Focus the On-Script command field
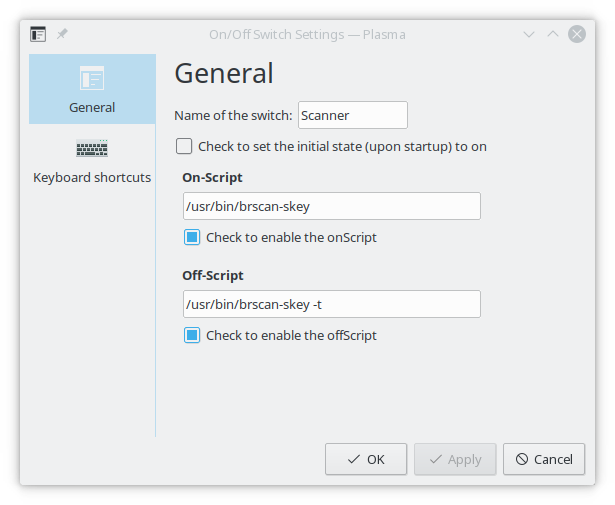Viewport: 615px width, 505px height. point(331,206)
